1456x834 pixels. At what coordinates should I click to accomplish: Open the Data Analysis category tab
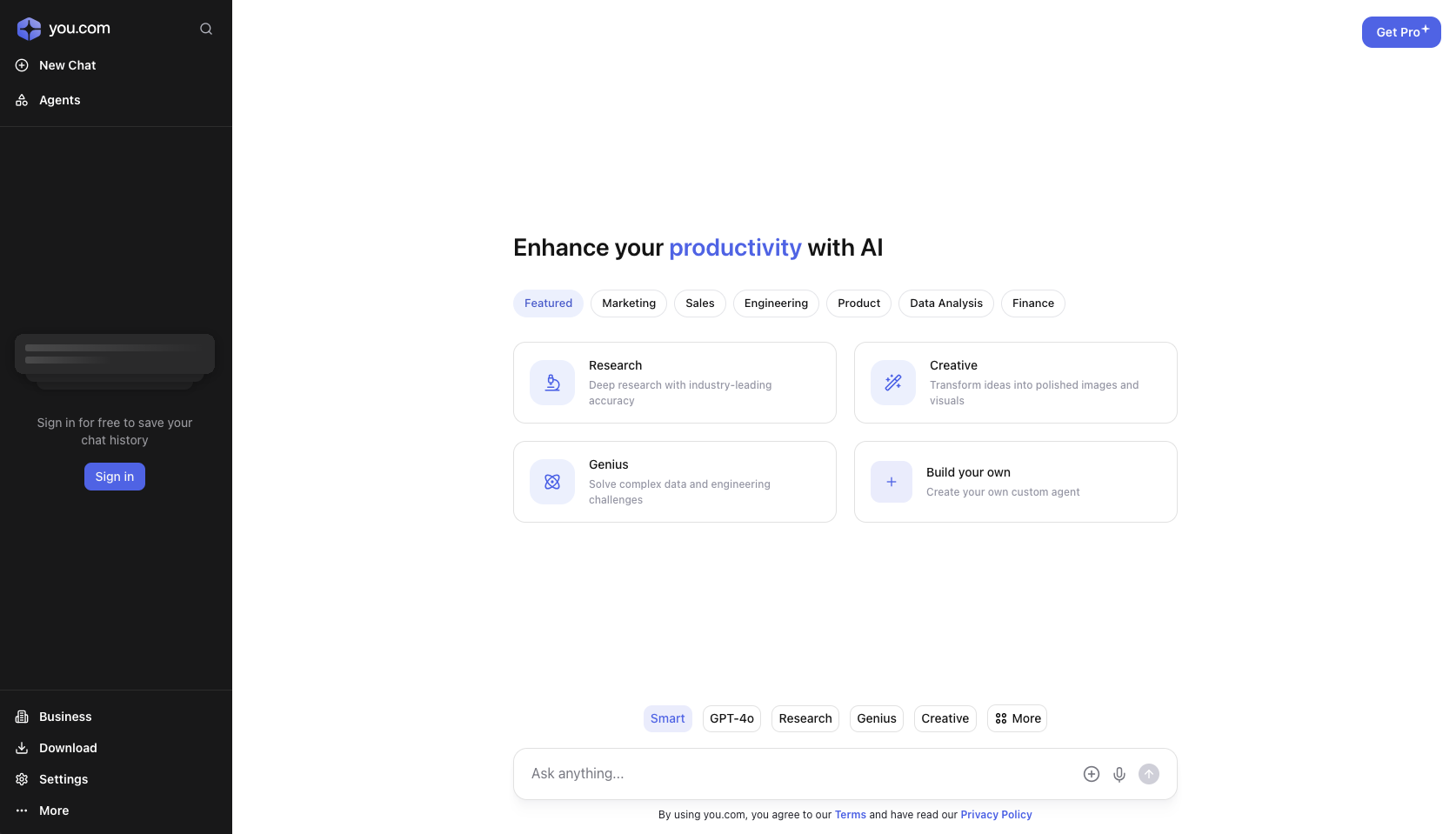point(946,304)
